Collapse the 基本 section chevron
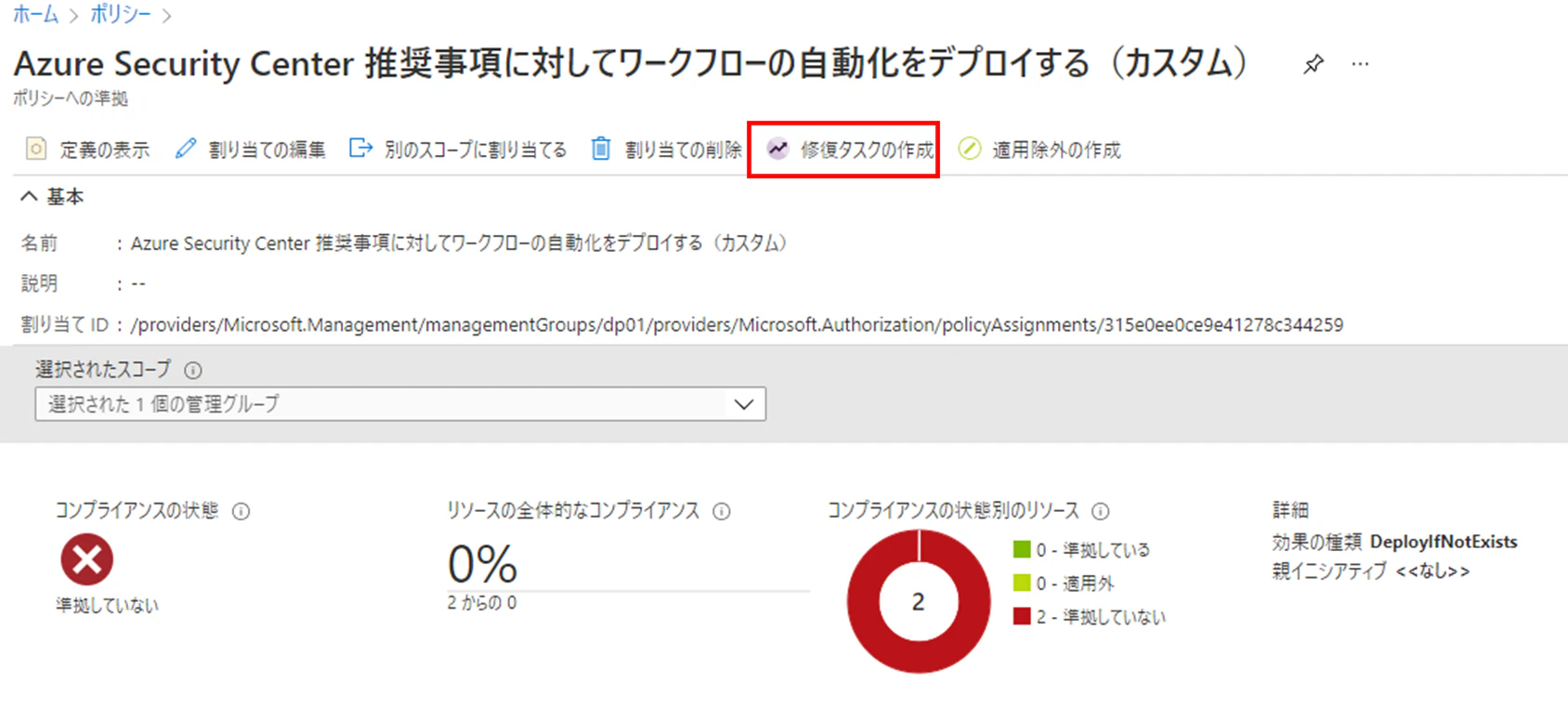Image resolution: width=1568 pixels, height=709 pixels. (29, 196)
